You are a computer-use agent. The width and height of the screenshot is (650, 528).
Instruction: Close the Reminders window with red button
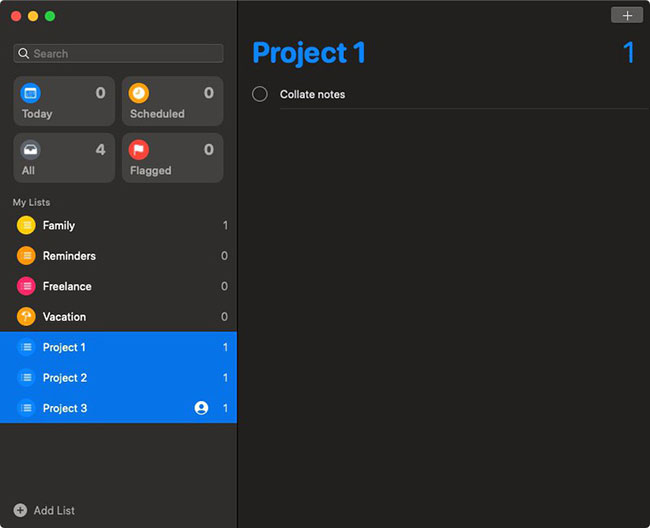tap(16, 16)
